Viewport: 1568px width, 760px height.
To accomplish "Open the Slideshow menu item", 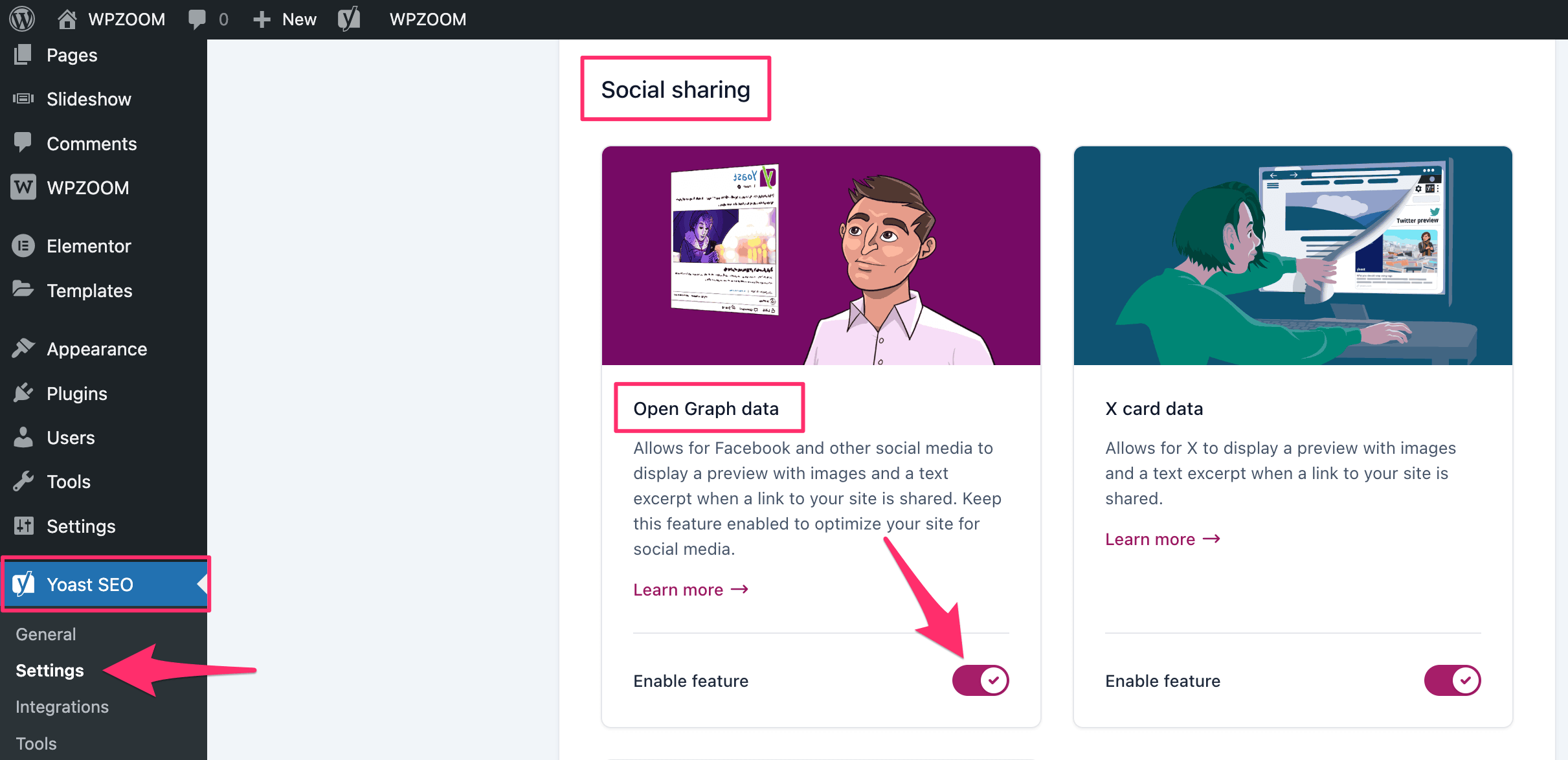I will coord(89,99).
